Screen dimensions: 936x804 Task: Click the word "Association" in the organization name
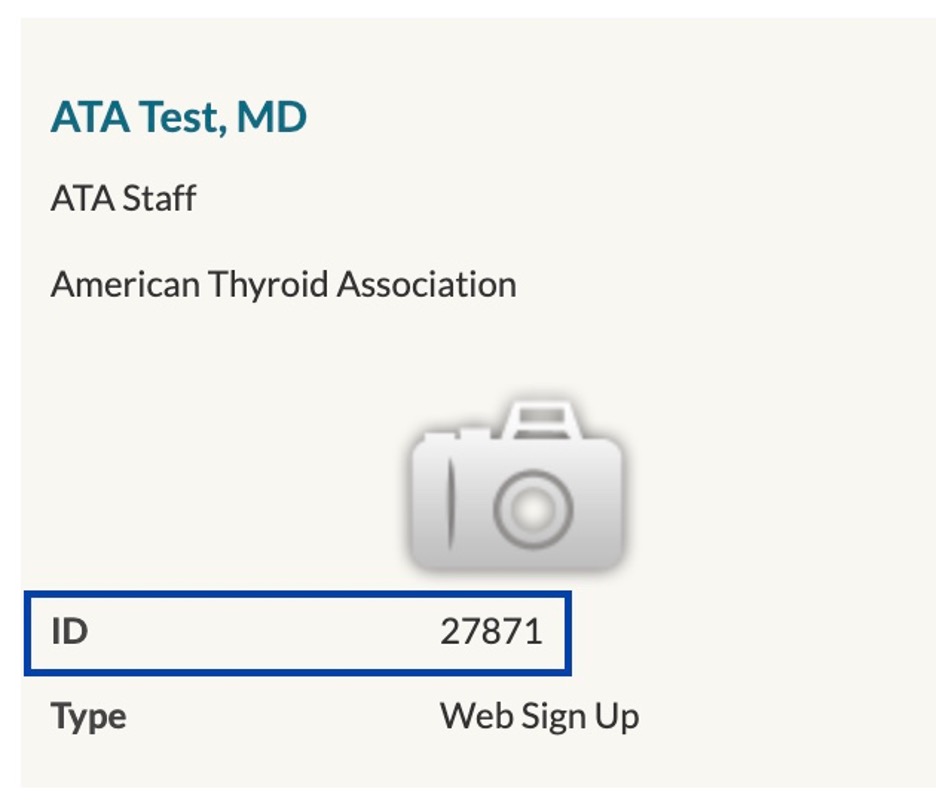[426, 285]
